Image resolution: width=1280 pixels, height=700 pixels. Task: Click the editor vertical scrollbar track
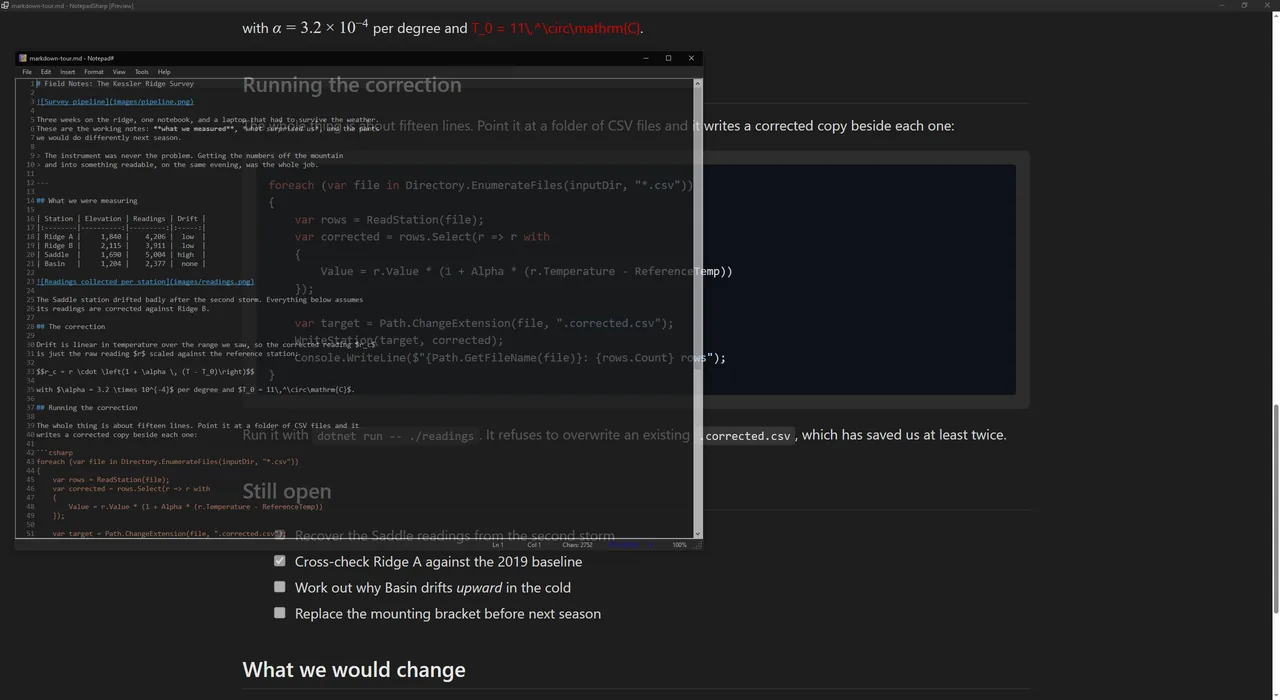pyautogui.click(x=698, y=309)
